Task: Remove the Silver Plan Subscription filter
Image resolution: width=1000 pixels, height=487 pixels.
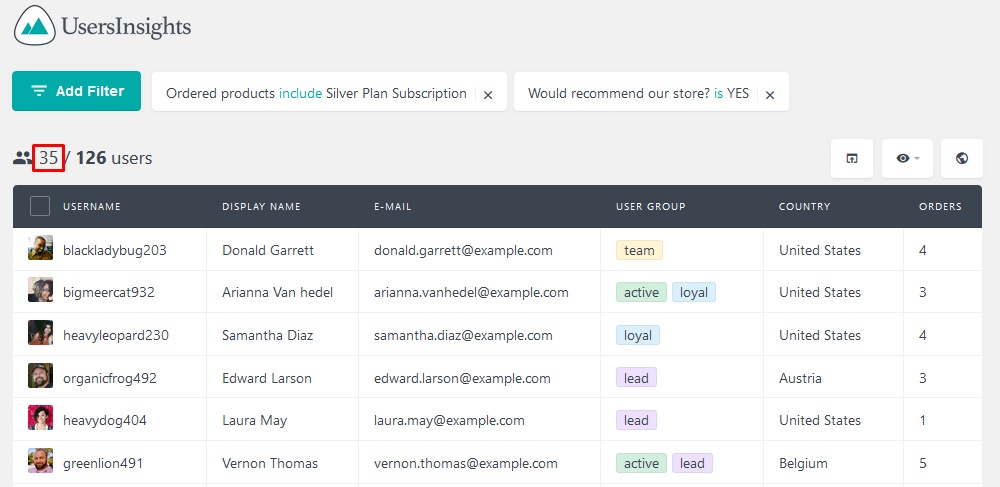Action: (488, 94)
